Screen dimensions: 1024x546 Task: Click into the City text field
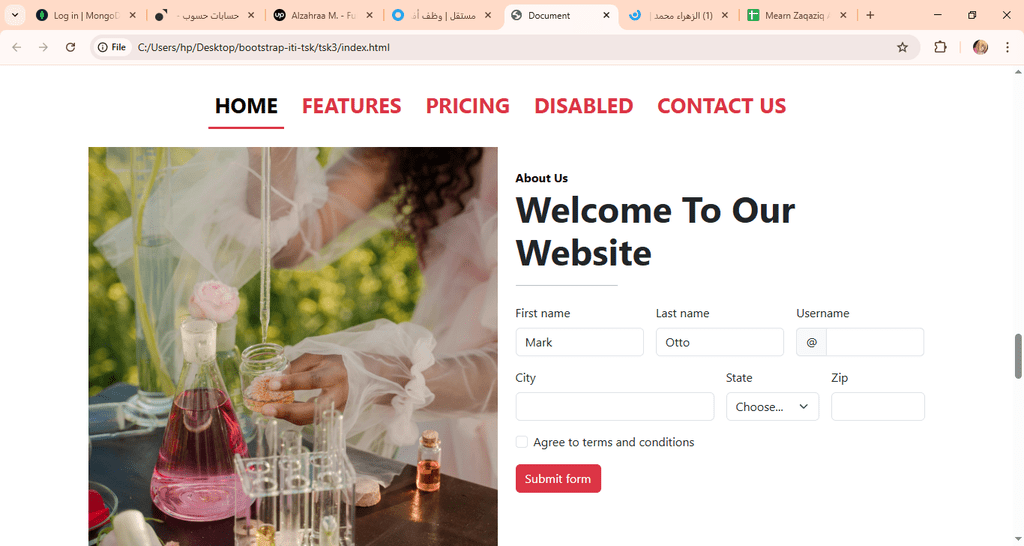[x=615, y=406]
